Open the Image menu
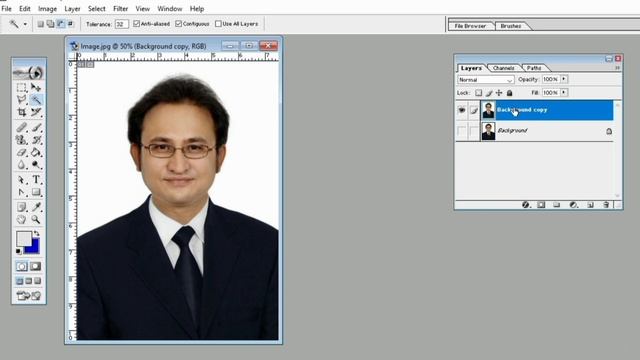 click(x=47, y=9)
